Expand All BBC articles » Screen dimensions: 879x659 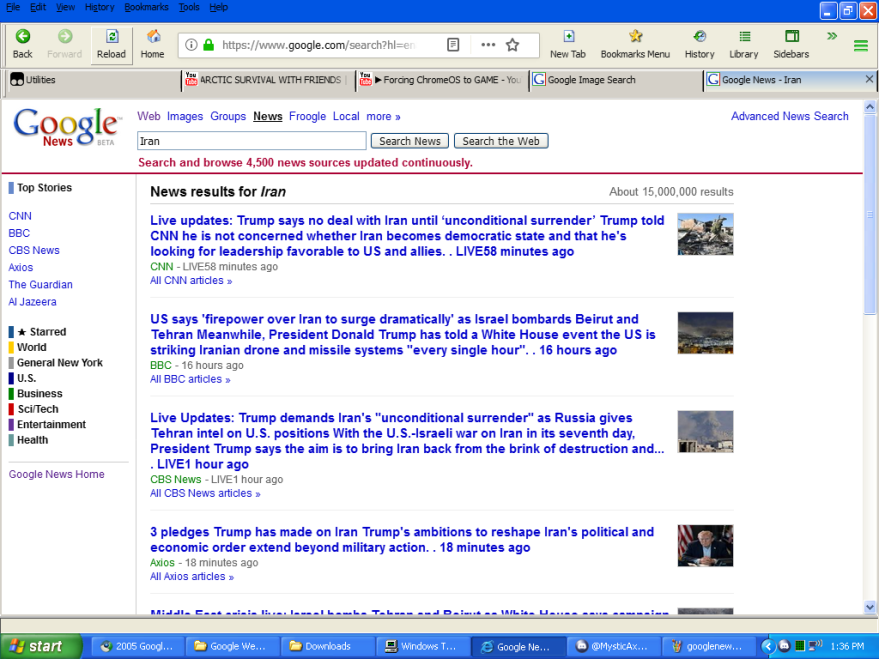pos(190,379)
